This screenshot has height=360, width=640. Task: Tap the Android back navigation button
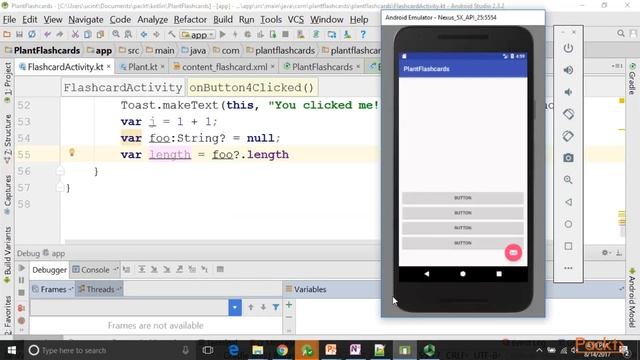[x=427, y=274]
